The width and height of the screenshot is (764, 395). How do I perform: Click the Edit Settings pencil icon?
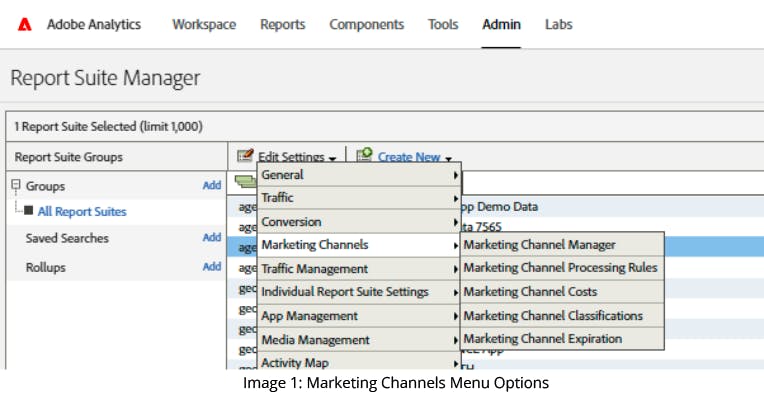pyautogui.click(x=245, y=156)
